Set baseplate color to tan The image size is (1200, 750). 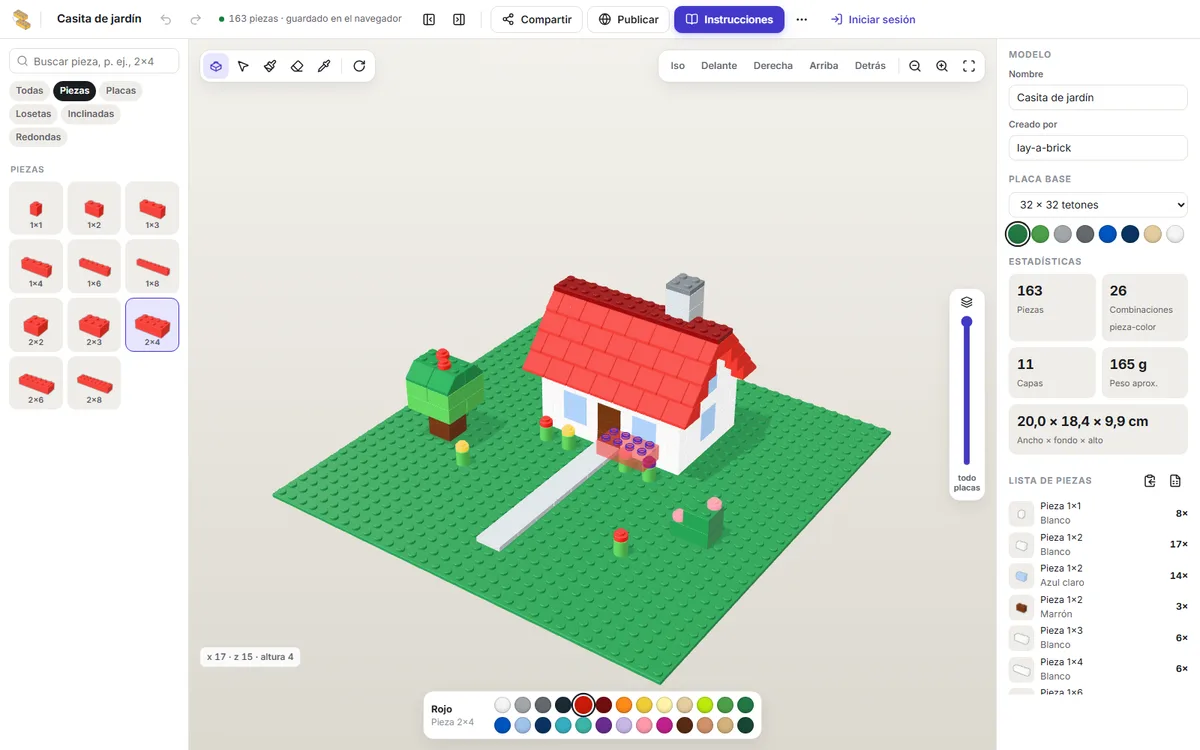tap(1153, 234)
